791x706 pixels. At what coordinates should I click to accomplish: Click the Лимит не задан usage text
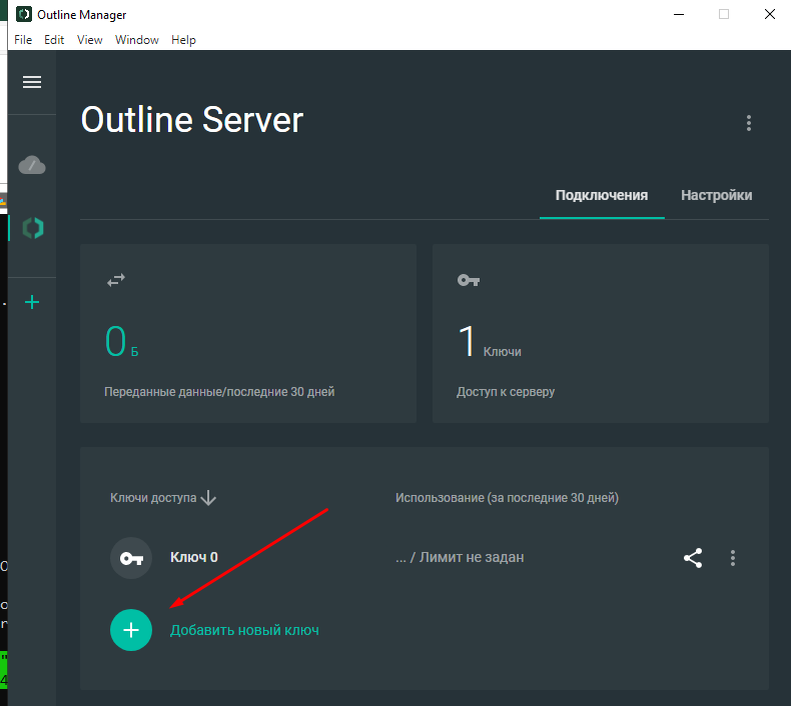point(472,557)
